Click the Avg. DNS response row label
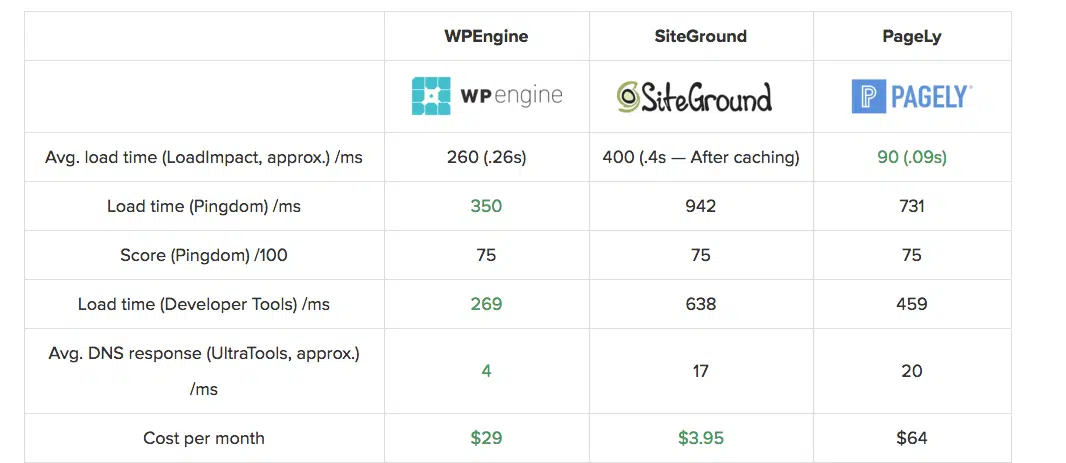The height and width of the screenshot is (463, 1066). [204, 354]
